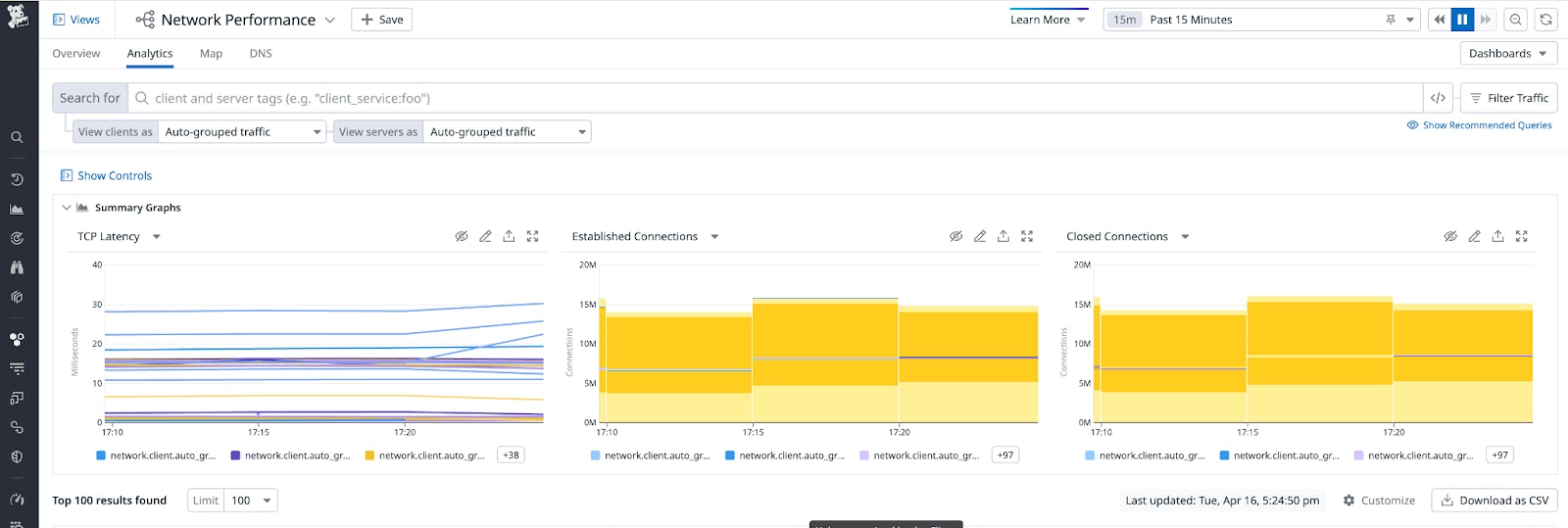
Task: Toggle visibility of Established Connections graph
Action: (x=955, y=236)
